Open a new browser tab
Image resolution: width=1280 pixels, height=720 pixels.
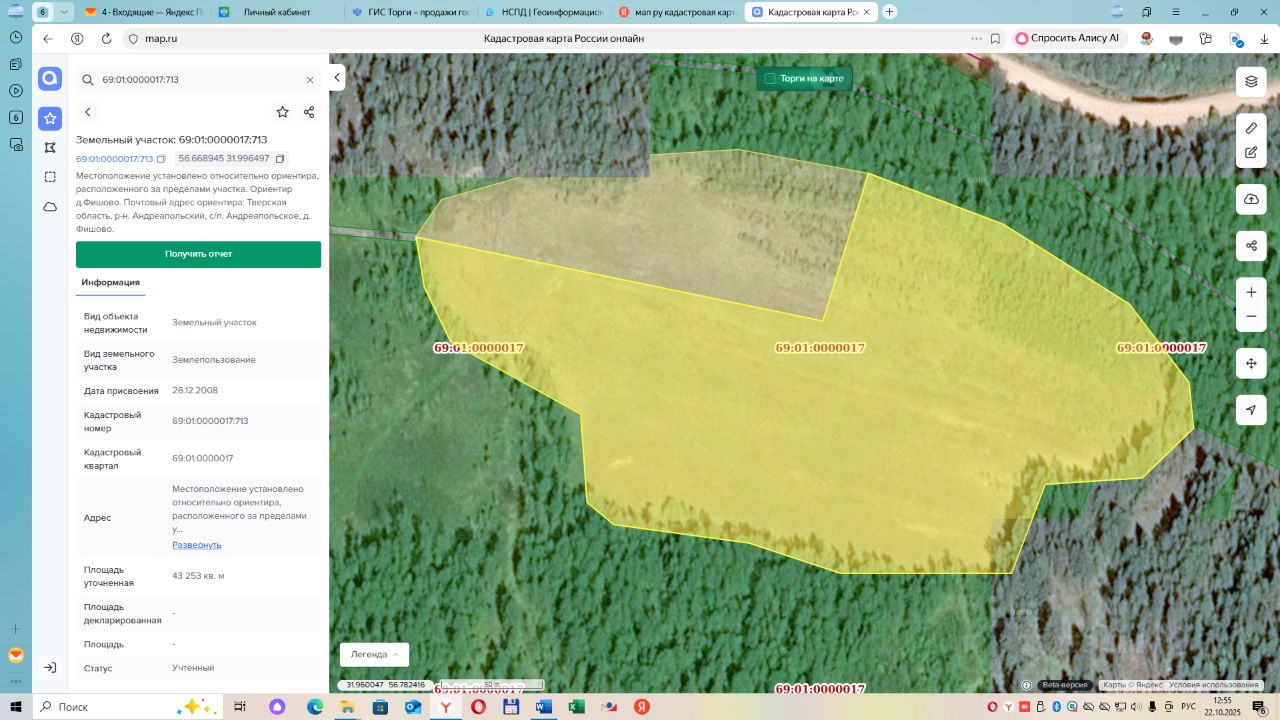890,12
